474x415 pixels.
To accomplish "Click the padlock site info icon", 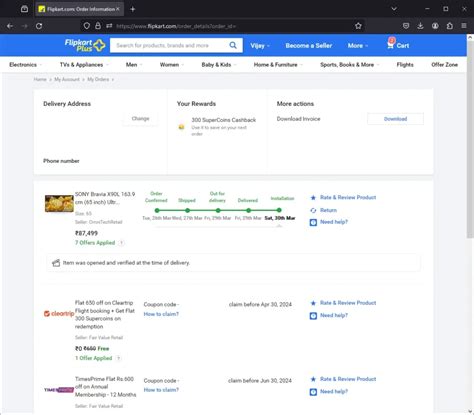I will [x=98, y=26].
